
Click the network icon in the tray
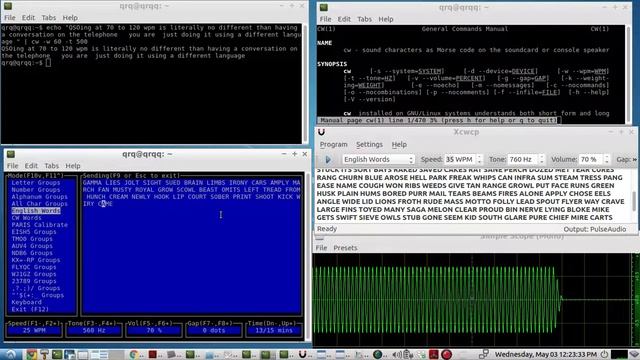point(484,354)
